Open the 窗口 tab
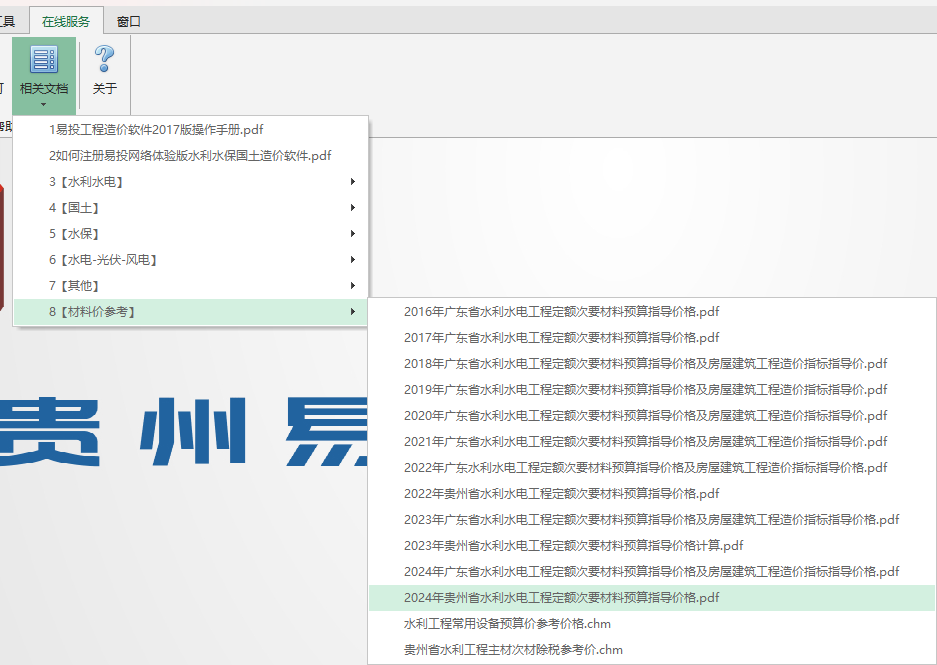Viewport: 937px width, 665px height. pyautogui.click(x=129, y=21)
